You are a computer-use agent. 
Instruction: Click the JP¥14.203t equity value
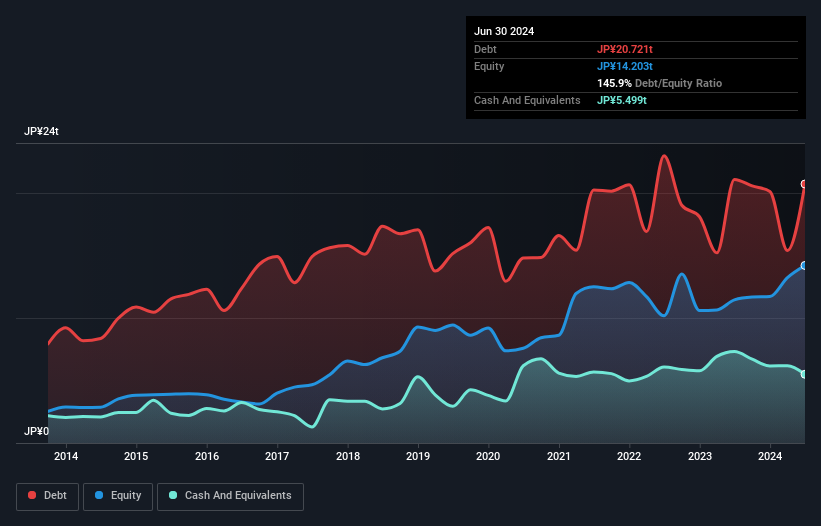pyautogui.click(x=625, y=66)
